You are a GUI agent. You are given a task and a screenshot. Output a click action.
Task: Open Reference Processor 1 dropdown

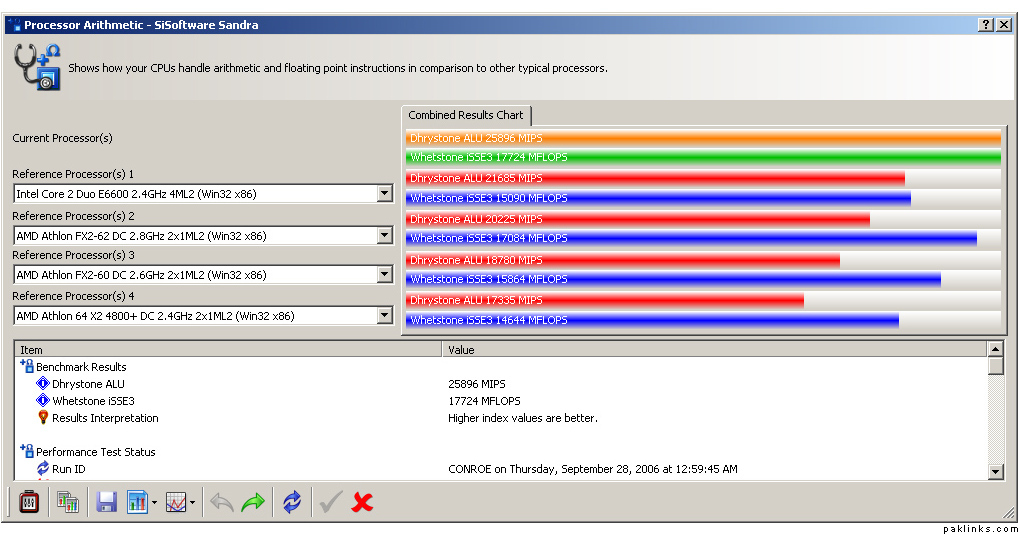(384, 194)
